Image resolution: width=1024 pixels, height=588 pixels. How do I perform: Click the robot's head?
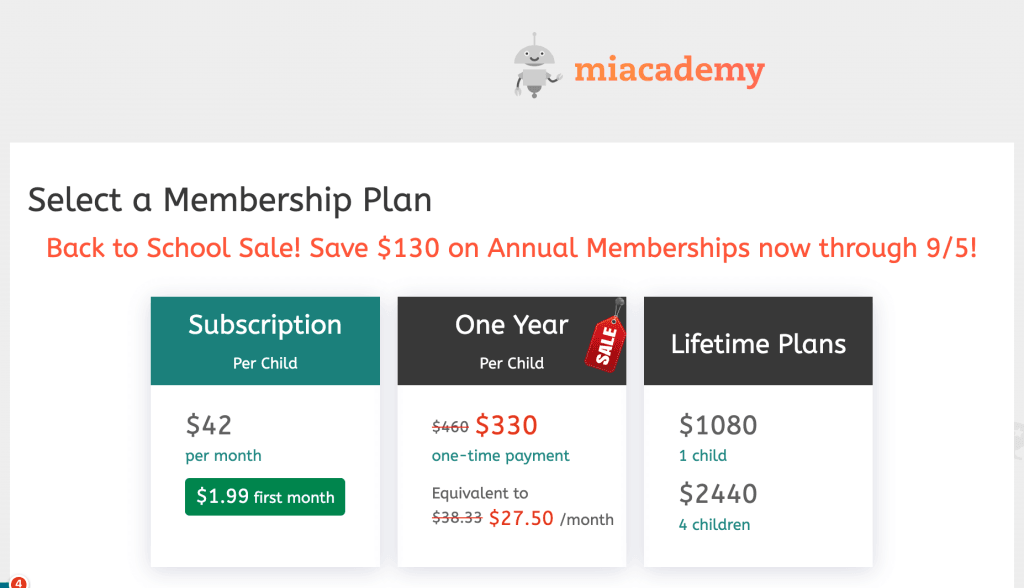pyautogui.click(x=534, y=55)
